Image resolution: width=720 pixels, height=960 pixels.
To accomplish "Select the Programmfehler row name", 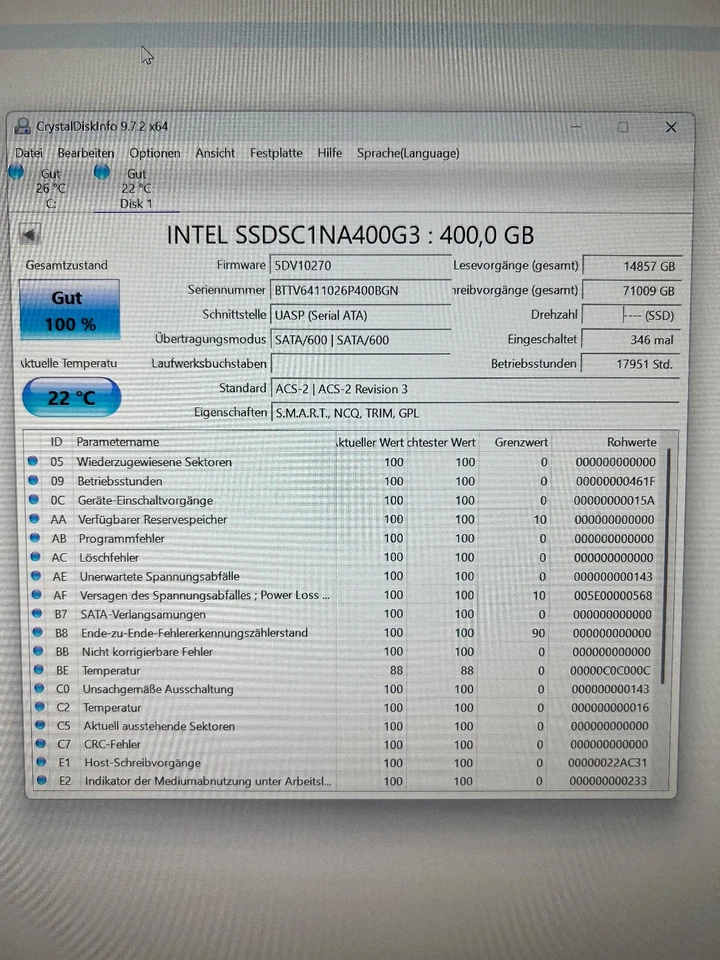I will pyautogui.click(x=122, y=539).
